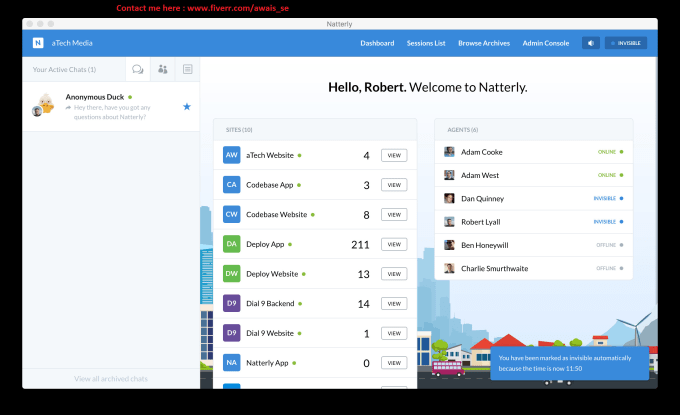Select the Codebase Website site name
Viewport: 680px width, 415px height.
click(x=277, y=215)
